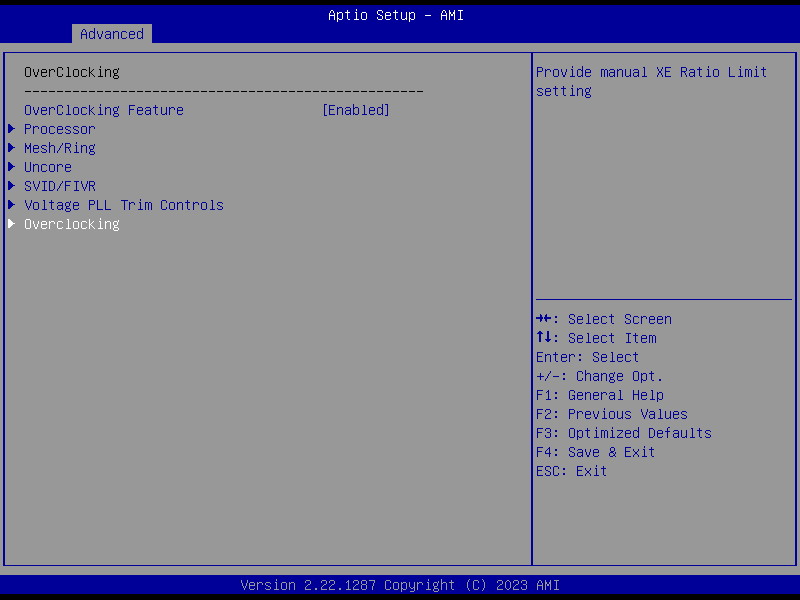The width and height of the screenshot is (800, 600).
Task: Click the arrow beside Processor
Action: click(x=12, y=129)
